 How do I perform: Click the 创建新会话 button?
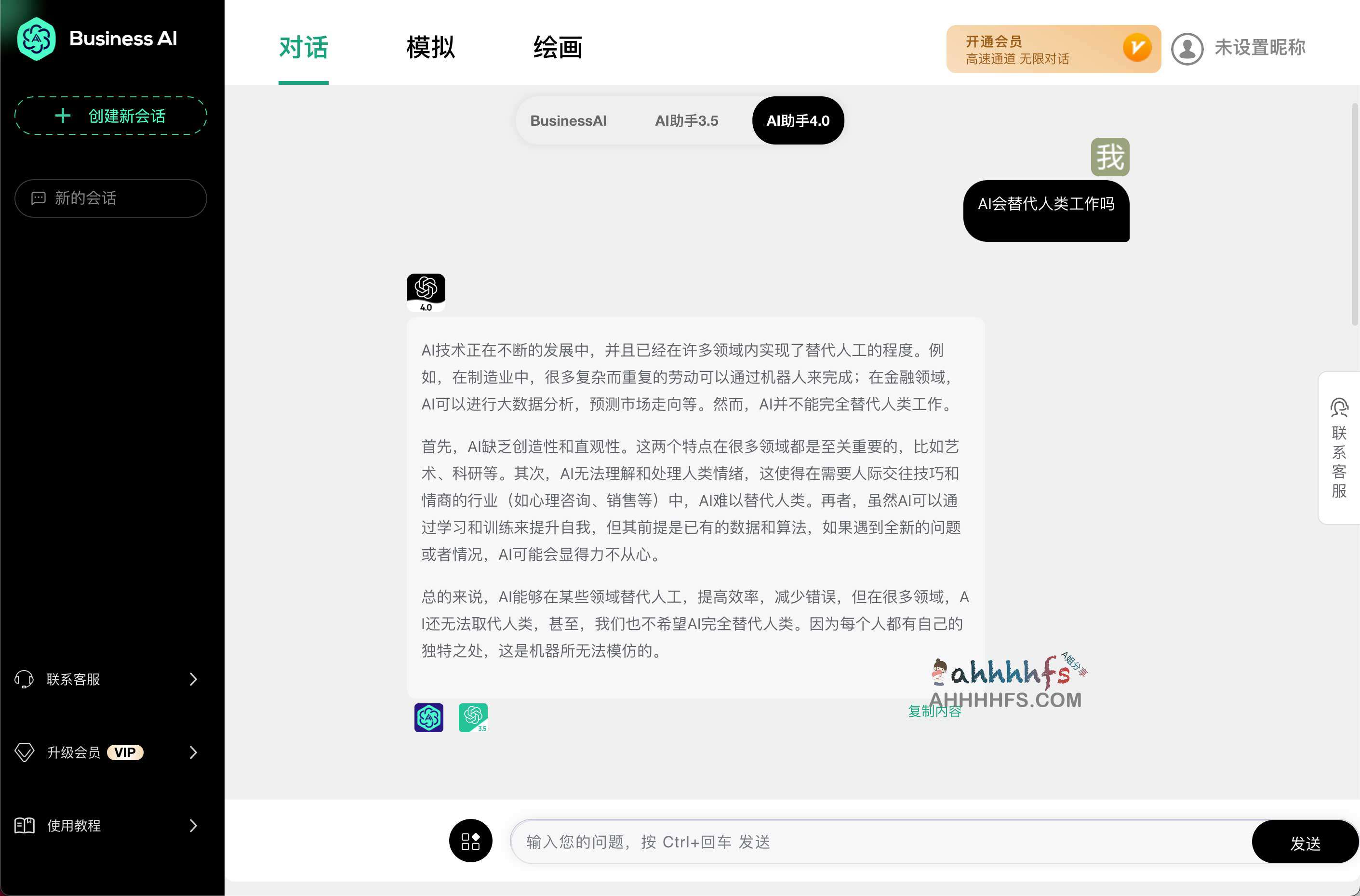click(110, 116)
